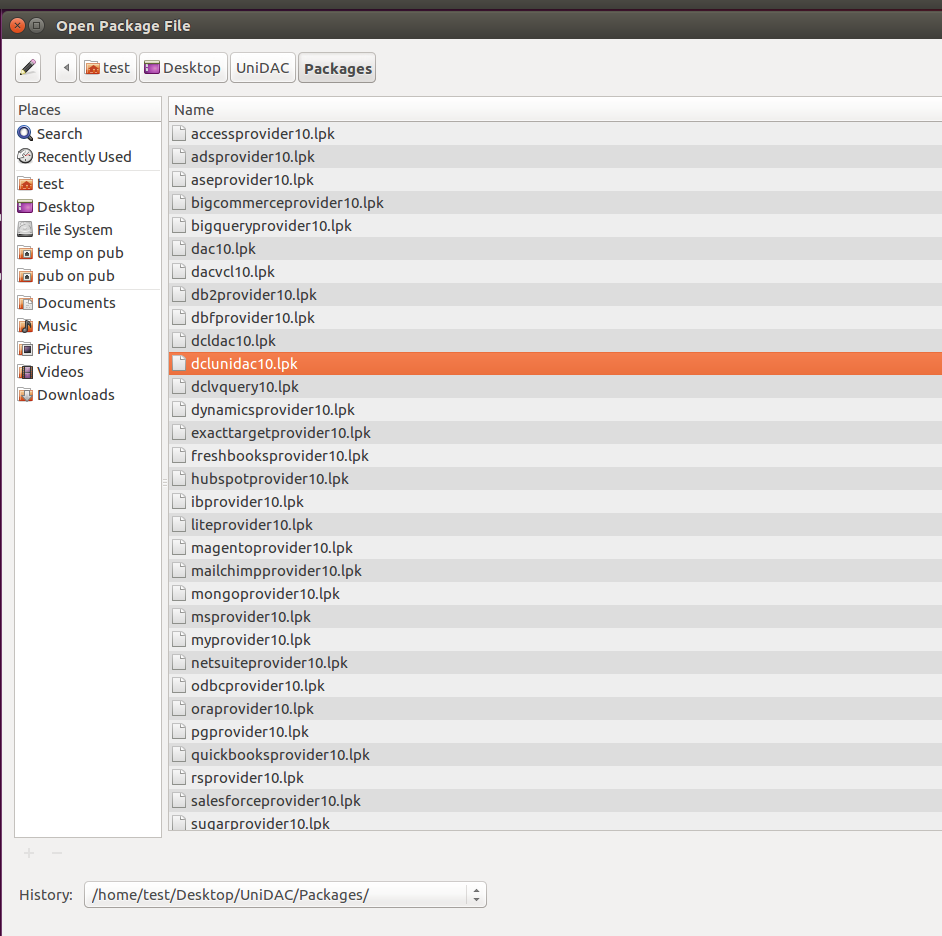Screen dimensions: 942x936
Task: Open Downloads bookmark
Action: [88, 395]
